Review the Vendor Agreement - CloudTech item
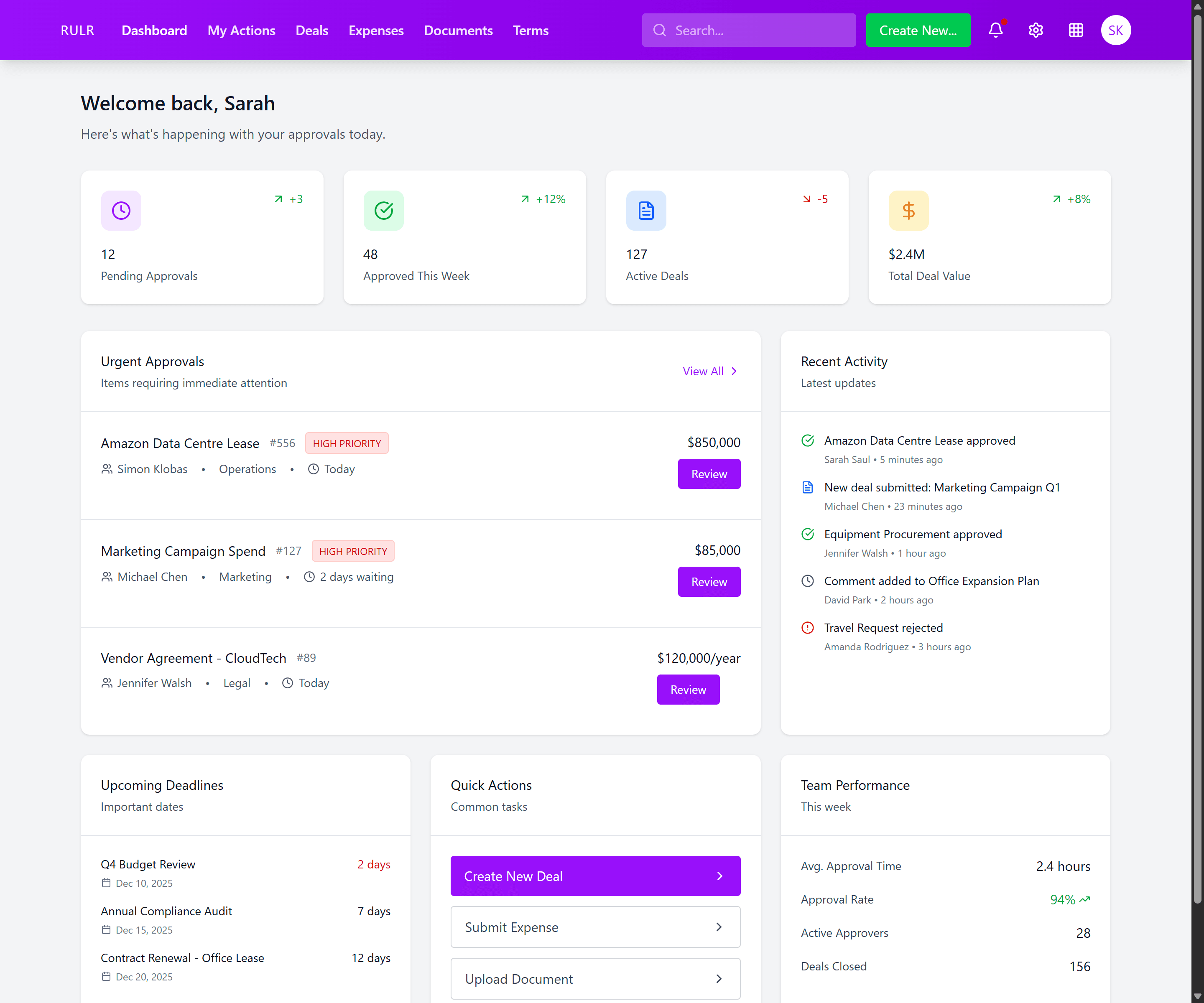Image resolution: width=1204 pixels, height=1003 pixels. pyautogui.click(x=687, y=690)
